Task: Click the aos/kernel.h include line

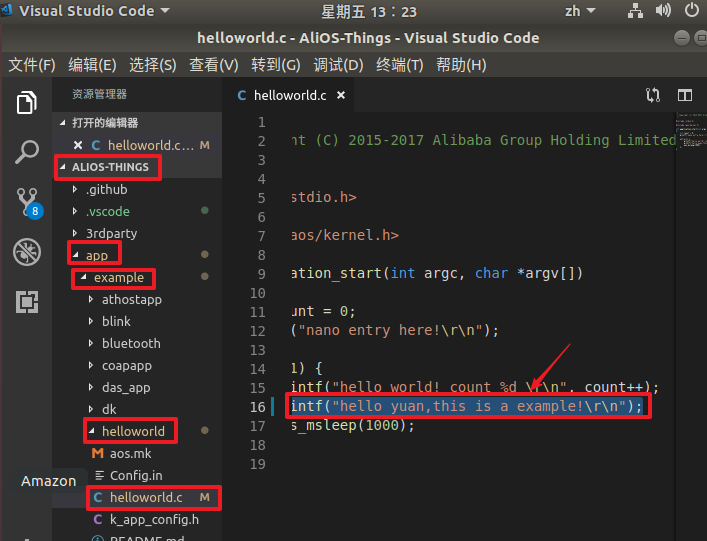Action: point(345,236)
